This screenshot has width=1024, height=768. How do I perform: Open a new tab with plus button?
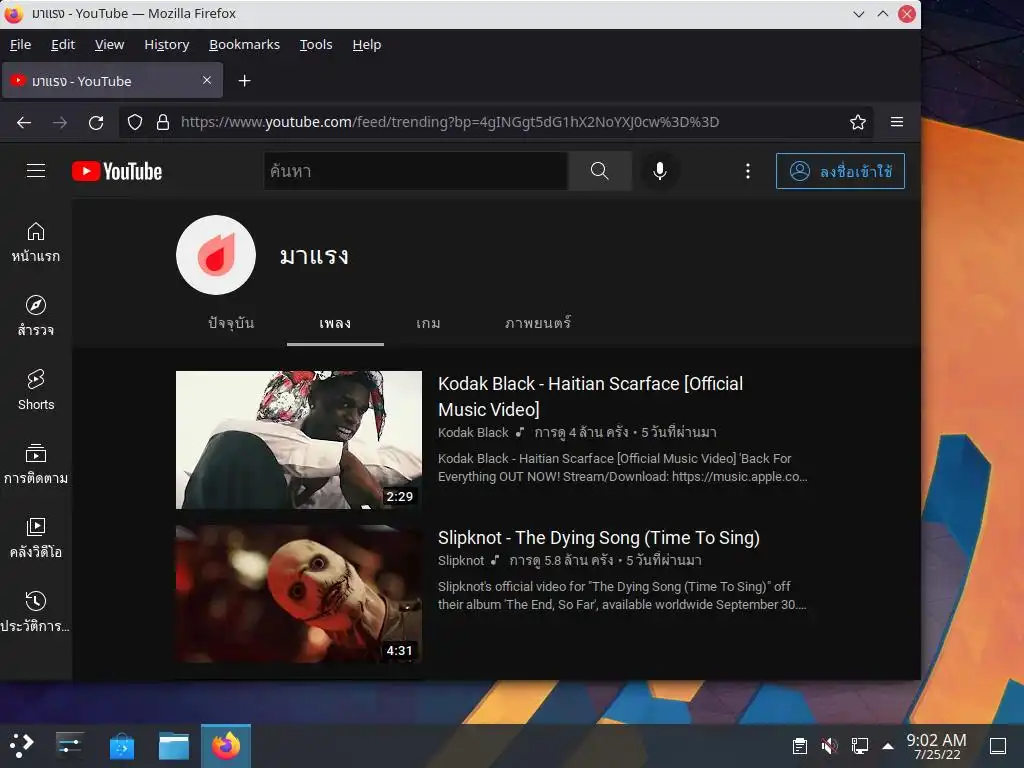click(244, 80)
